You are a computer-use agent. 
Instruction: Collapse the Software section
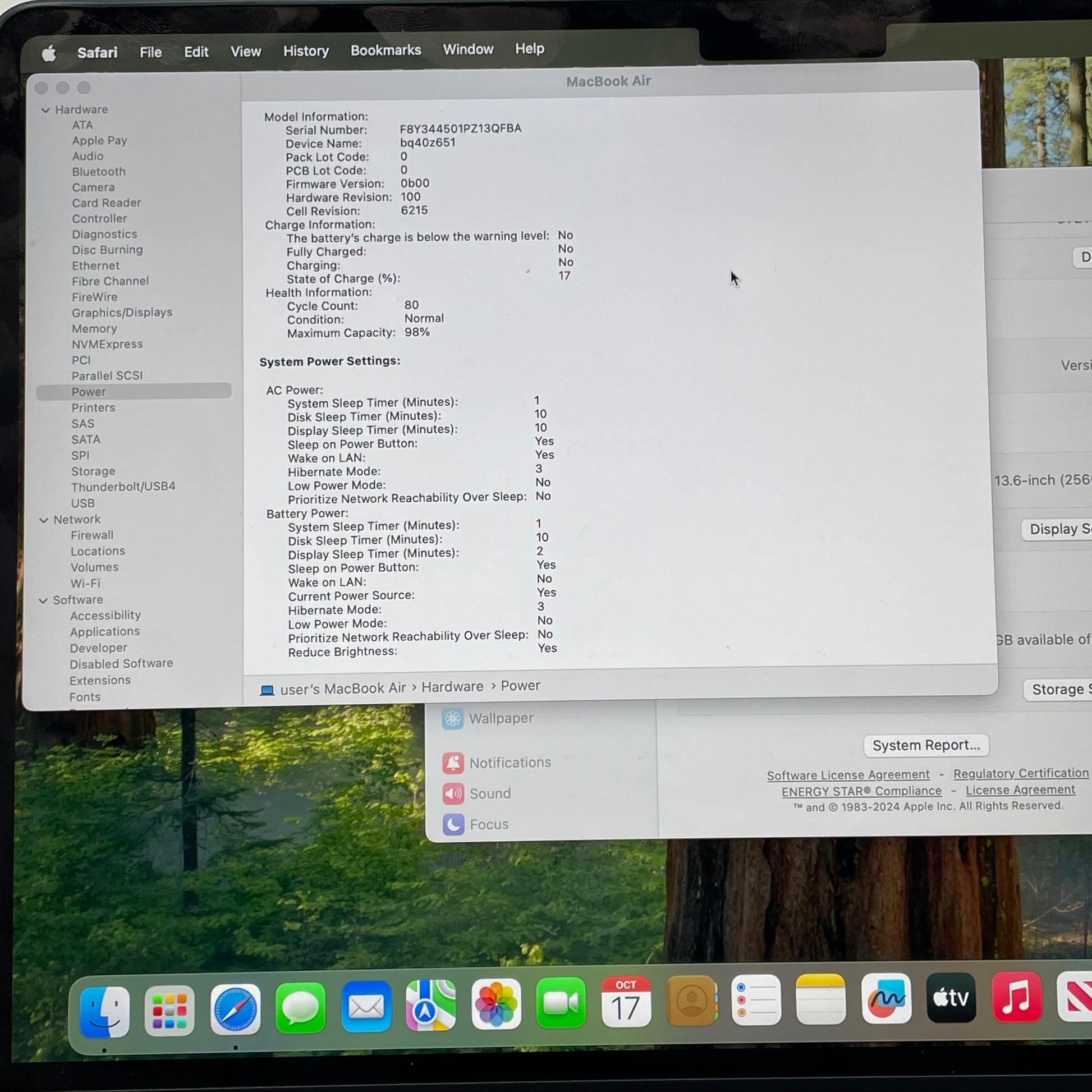pyautogui.click(x=43, y=601)
